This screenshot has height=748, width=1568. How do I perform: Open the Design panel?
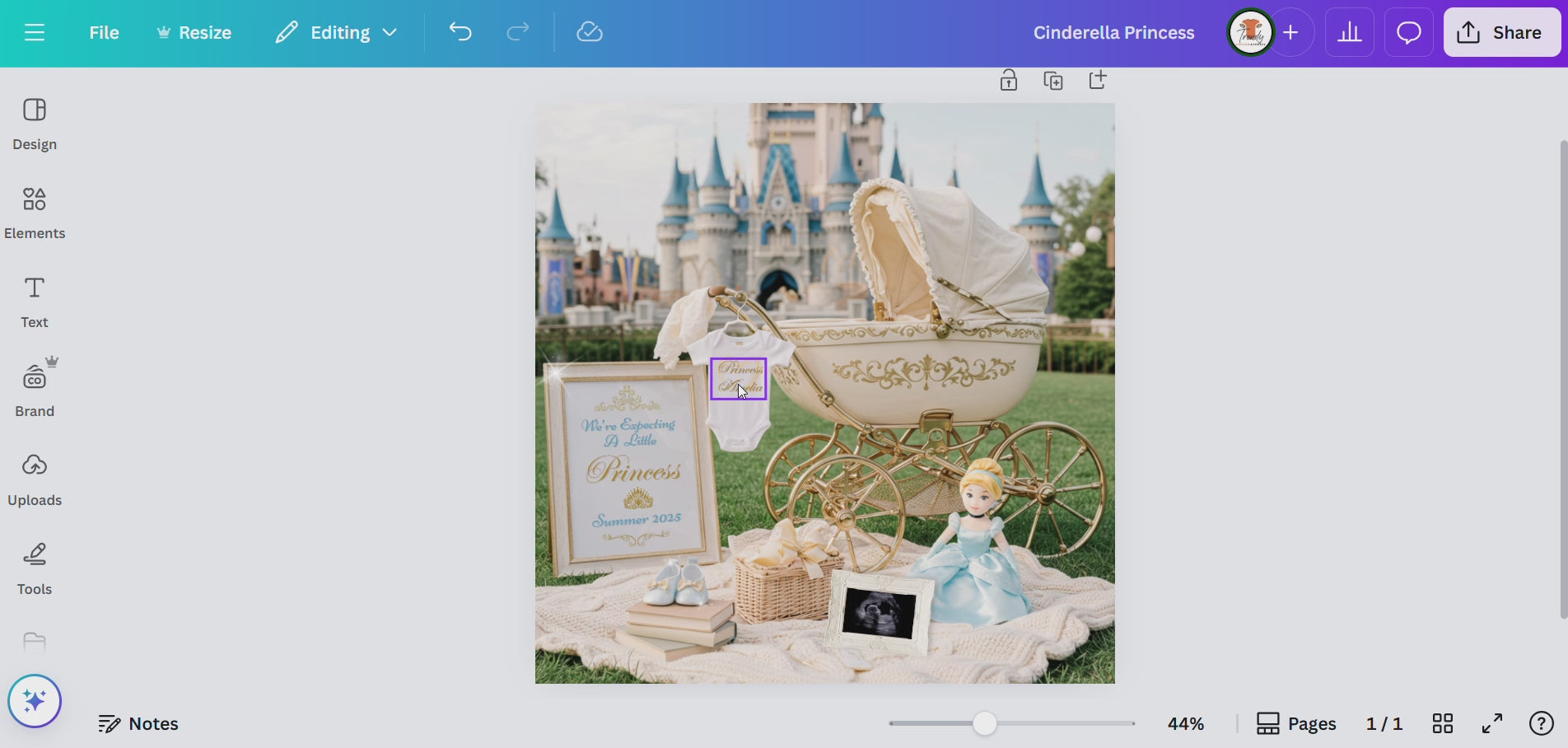(35, 124)
